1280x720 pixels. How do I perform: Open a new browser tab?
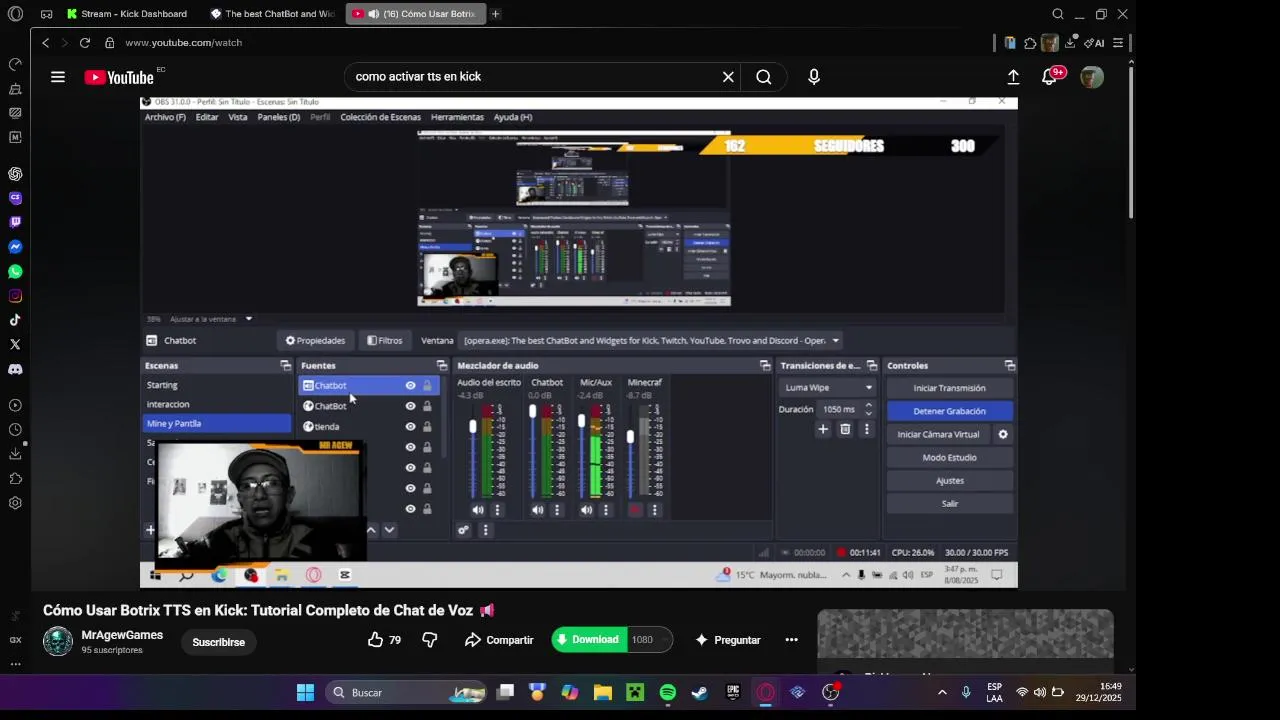pyautogui.click(x=495, y=14)
